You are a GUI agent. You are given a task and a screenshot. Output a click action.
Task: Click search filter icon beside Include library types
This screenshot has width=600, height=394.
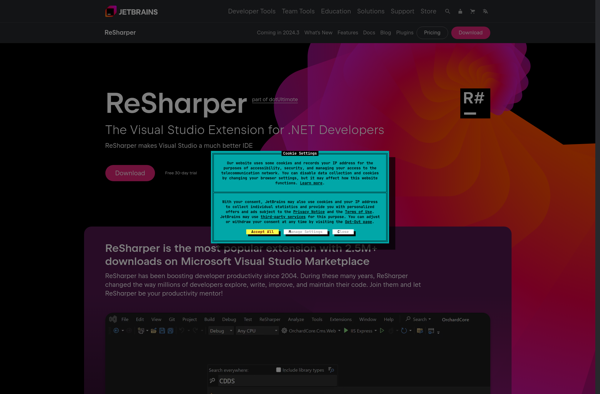331,370
